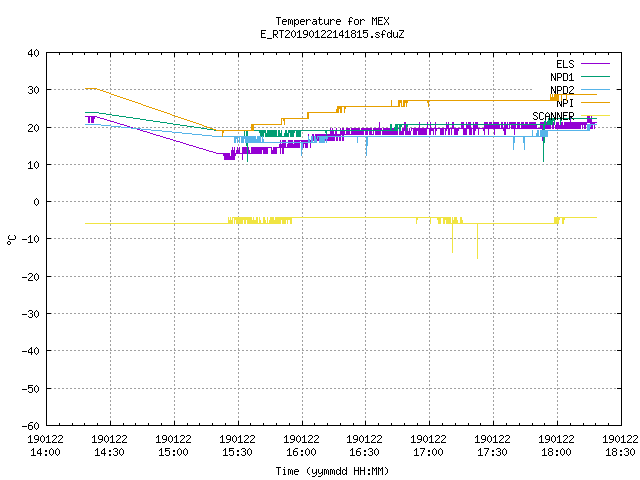This screenshot has width=640, height=480.
Task: Click the y-axis label -10
Action: coord(31,239)
